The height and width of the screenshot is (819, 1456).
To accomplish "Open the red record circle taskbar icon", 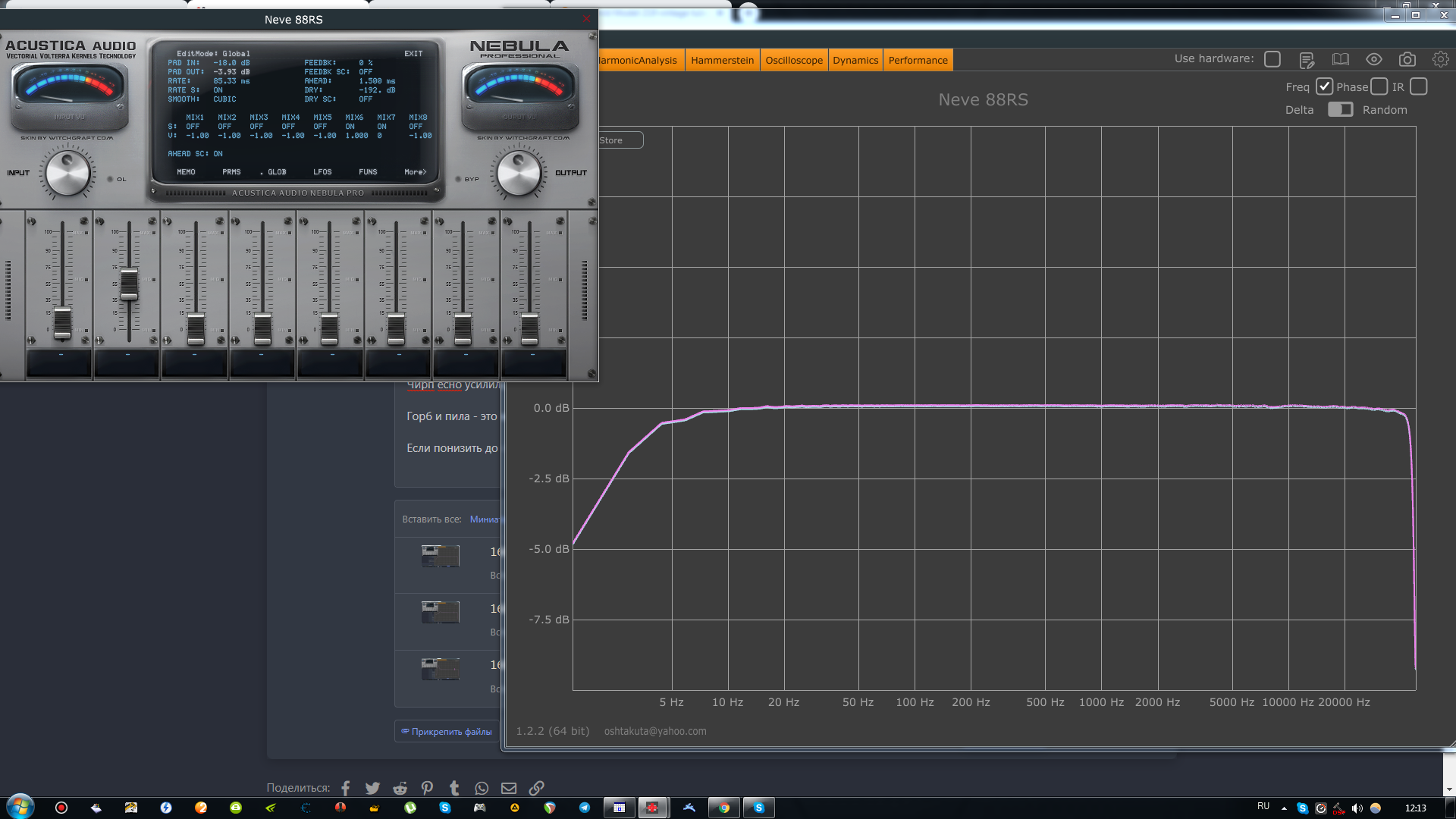I will point(61,808).
